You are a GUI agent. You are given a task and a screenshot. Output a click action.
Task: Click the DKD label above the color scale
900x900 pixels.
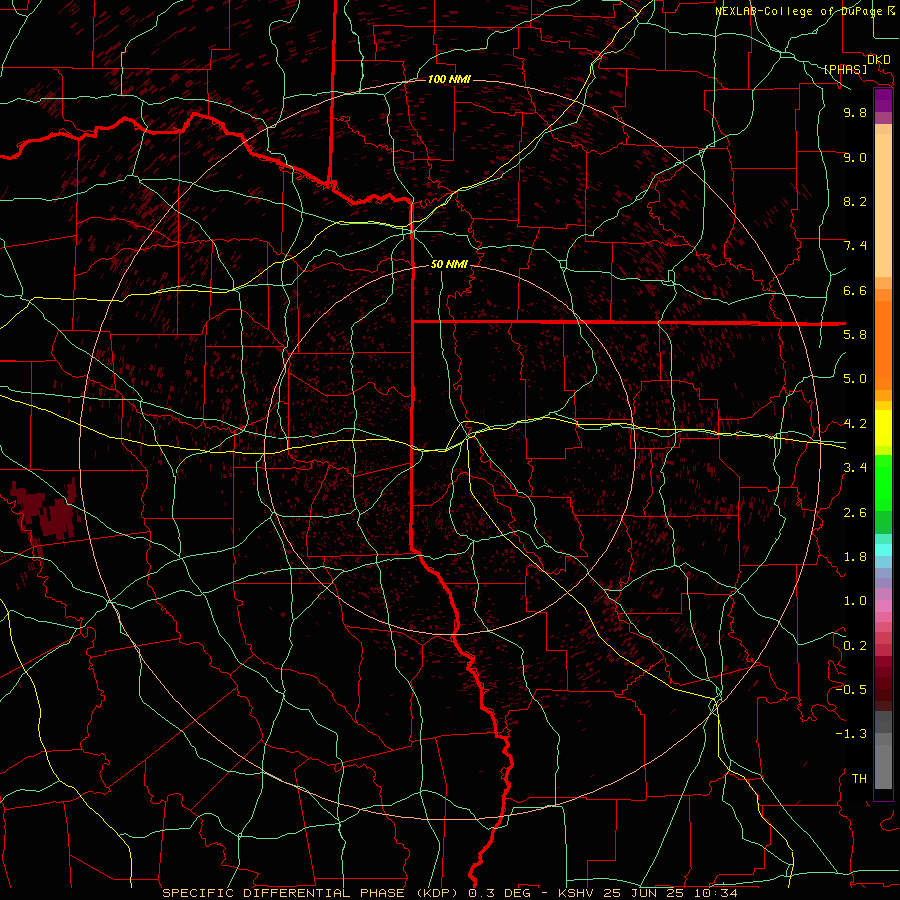878,60
